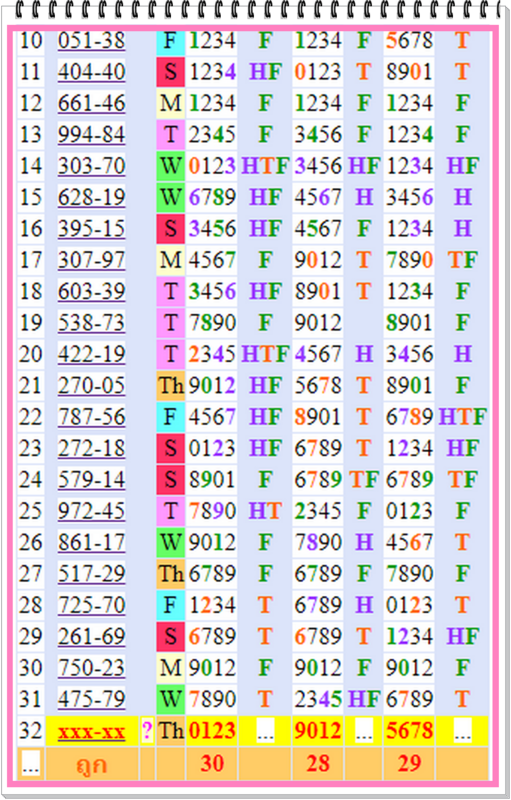Screen dimensions: 511x800
Task: Click the red S day cell in row 11
Action: pyautogui.click(x=170, y=72)
